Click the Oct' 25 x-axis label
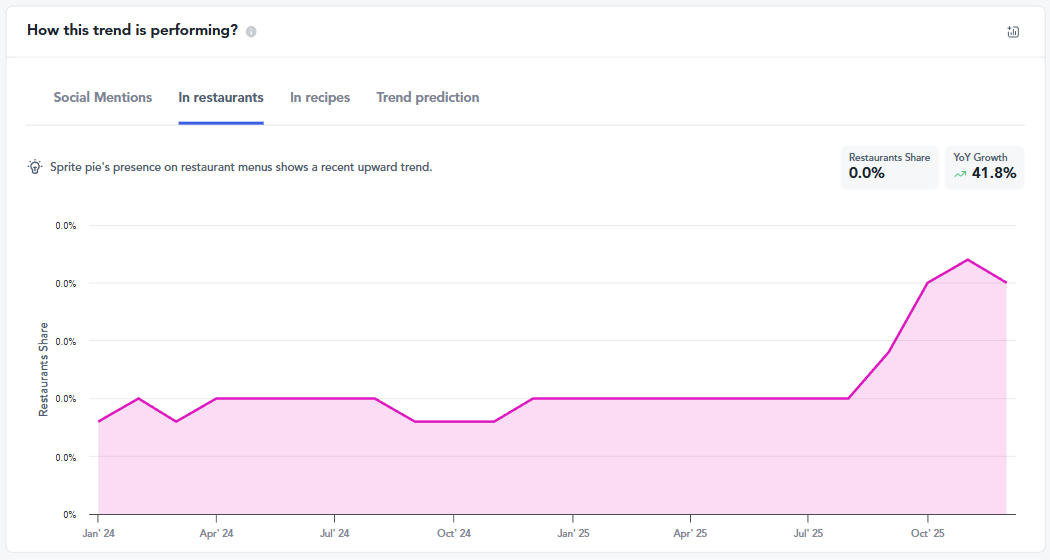 [x=927, y=534]
